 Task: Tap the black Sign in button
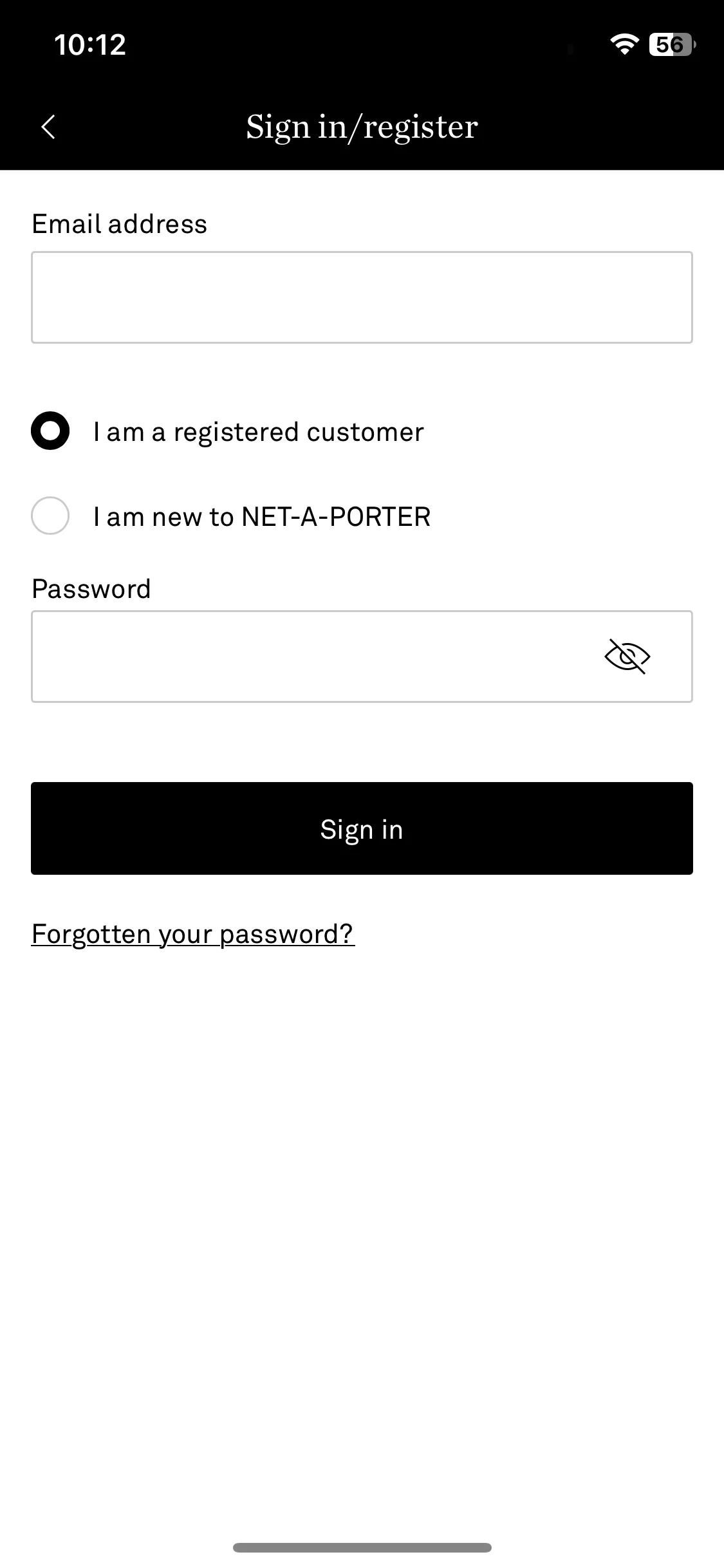click(362, 828)
